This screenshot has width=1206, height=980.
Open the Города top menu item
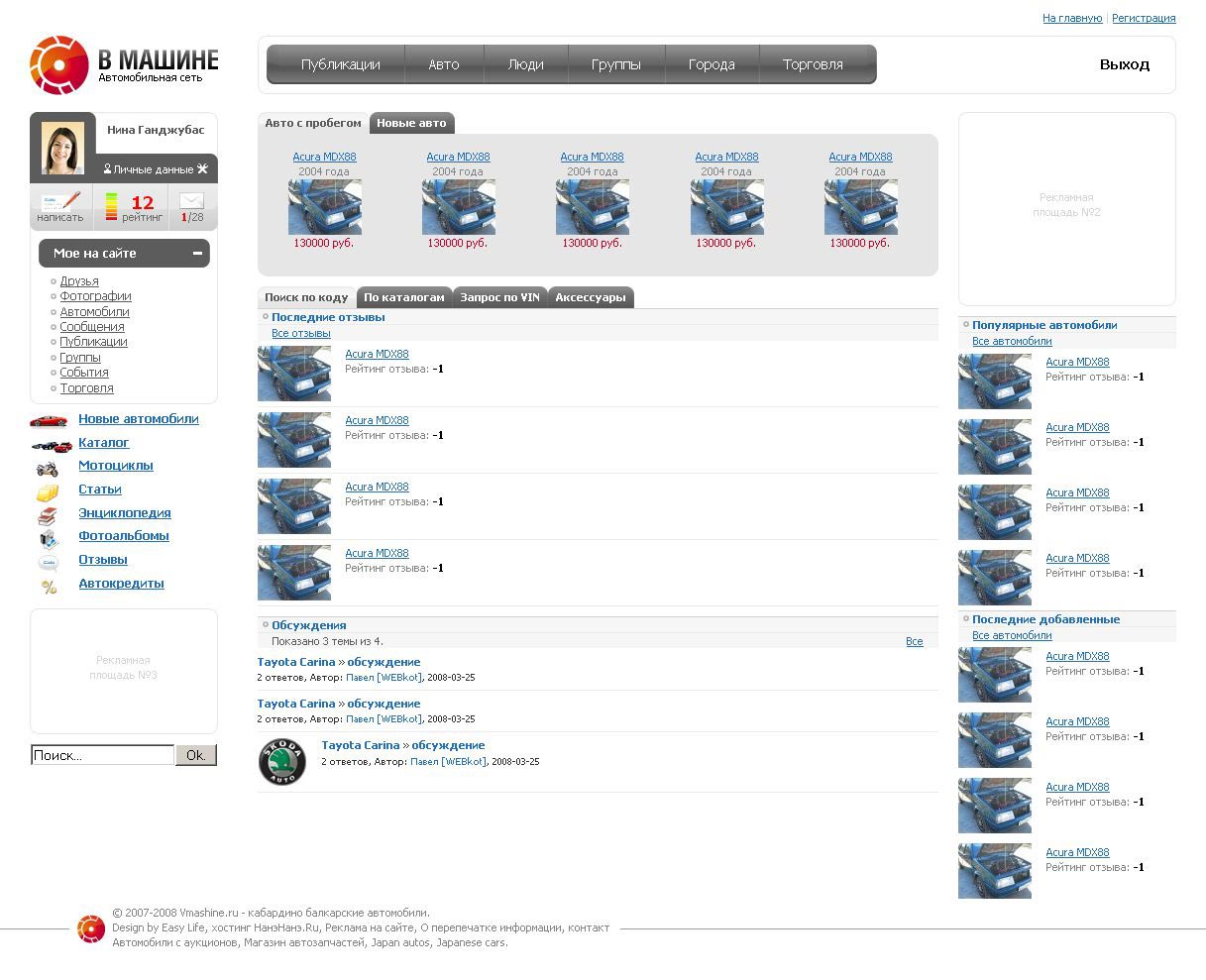coord(712,64)
